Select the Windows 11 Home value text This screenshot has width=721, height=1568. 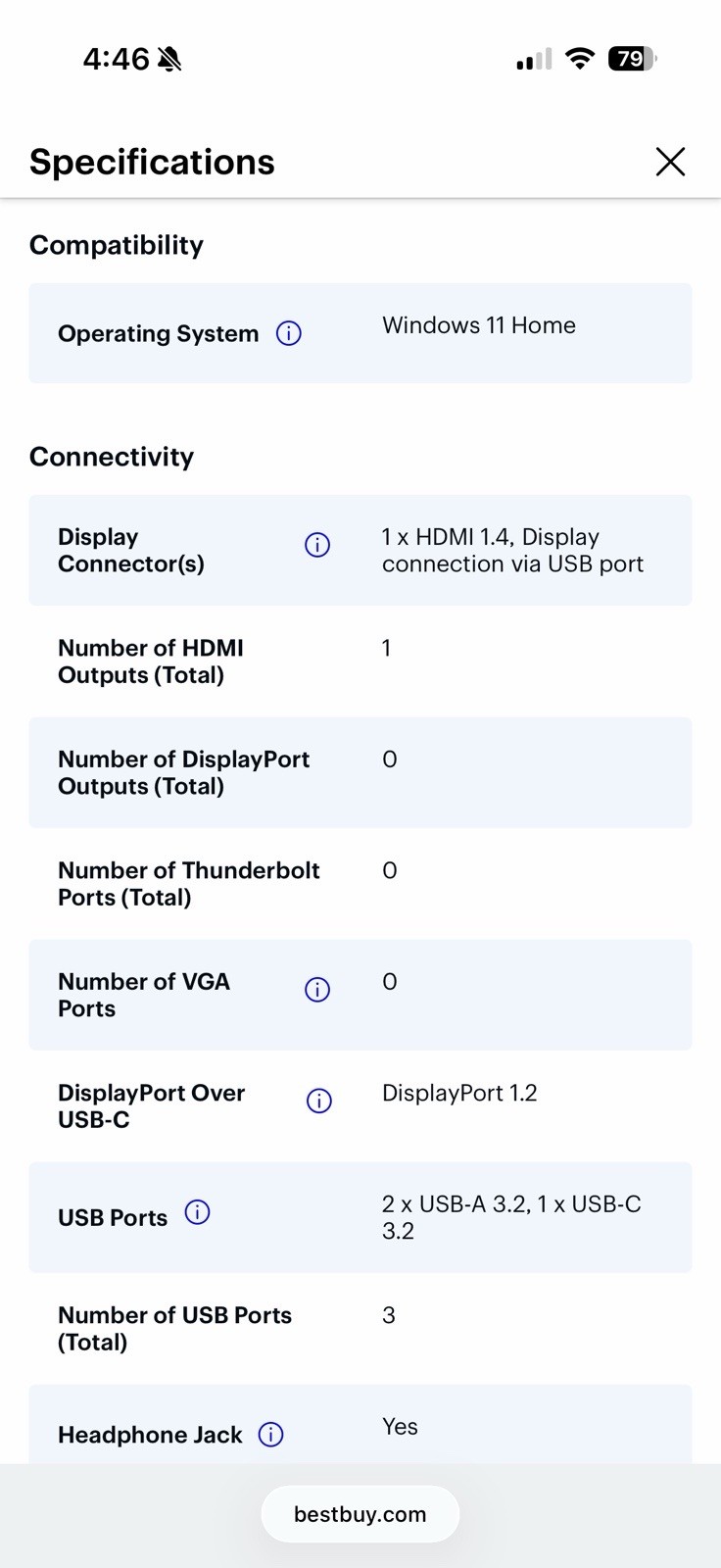(479, 325)
